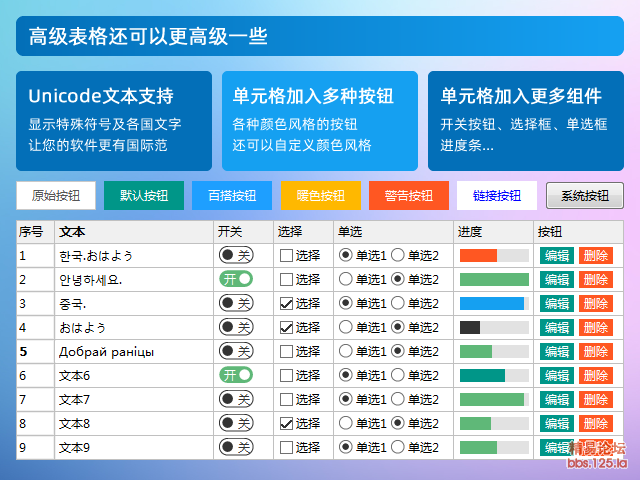Click the green 默认按钮
The height and width of the screenshot is (480, 640).
point(144,196)
